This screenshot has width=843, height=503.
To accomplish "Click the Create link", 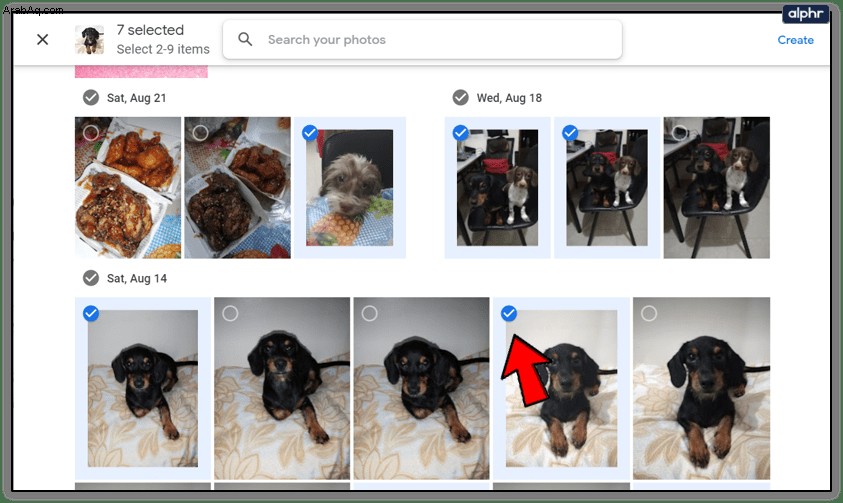I will [x=795, y=40].
